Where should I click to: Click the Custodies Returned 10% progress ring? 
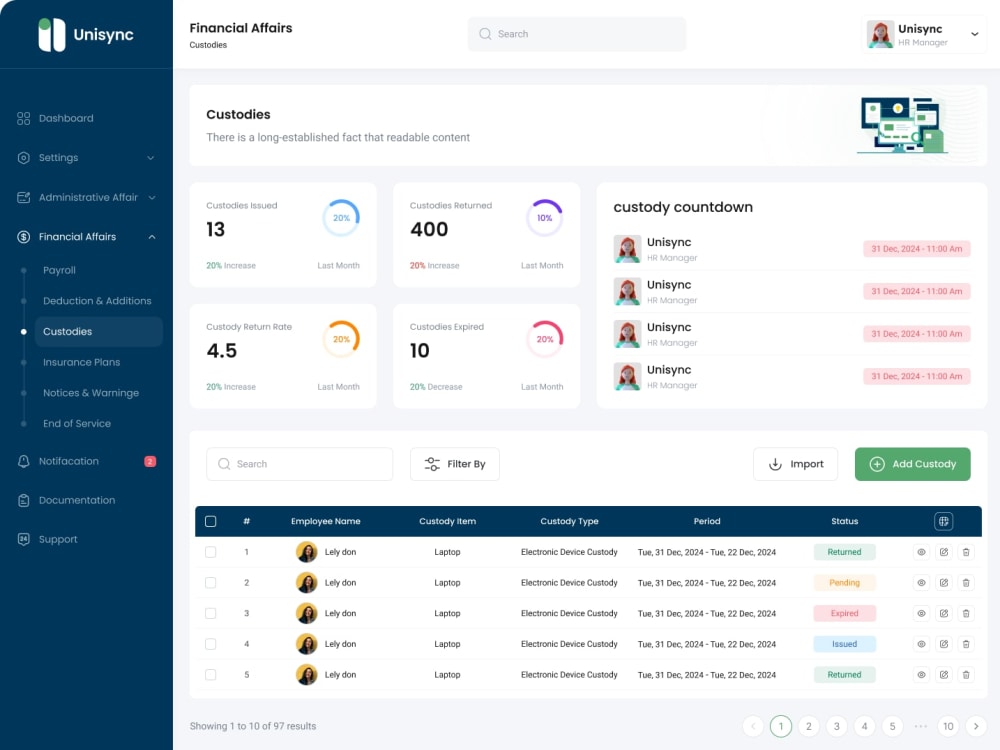pyautogui.click(x=545, y=218)
